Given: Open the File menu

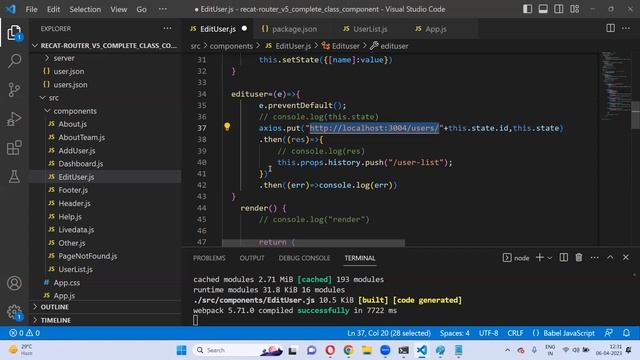Looking at the screenshot, I should 31,9.
